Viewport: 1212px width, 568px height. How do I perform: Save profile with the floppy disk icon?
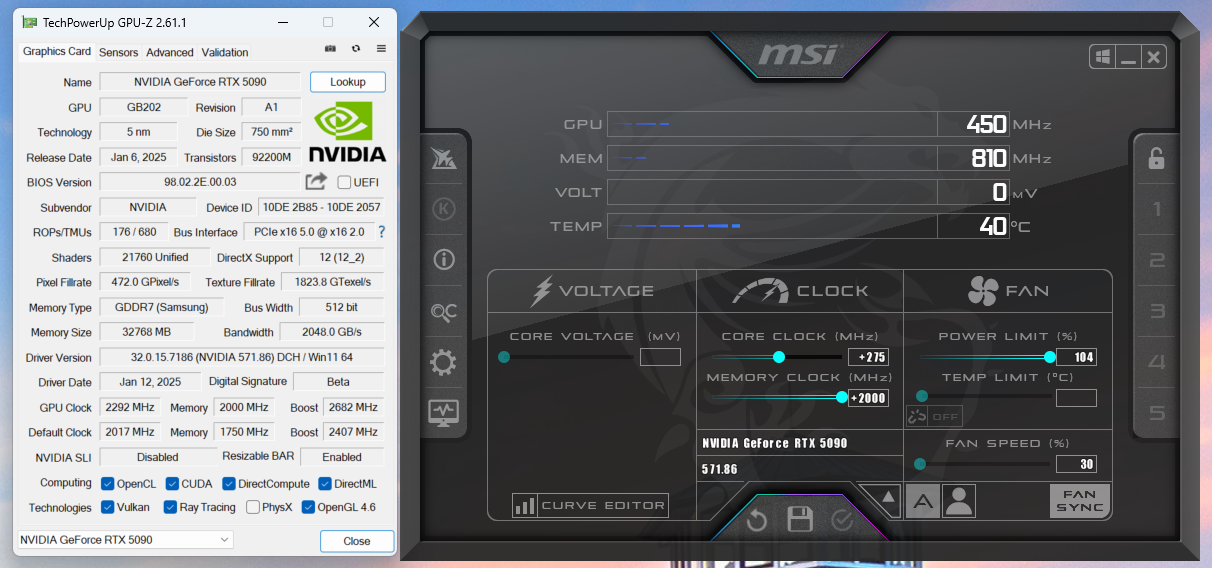799,519
